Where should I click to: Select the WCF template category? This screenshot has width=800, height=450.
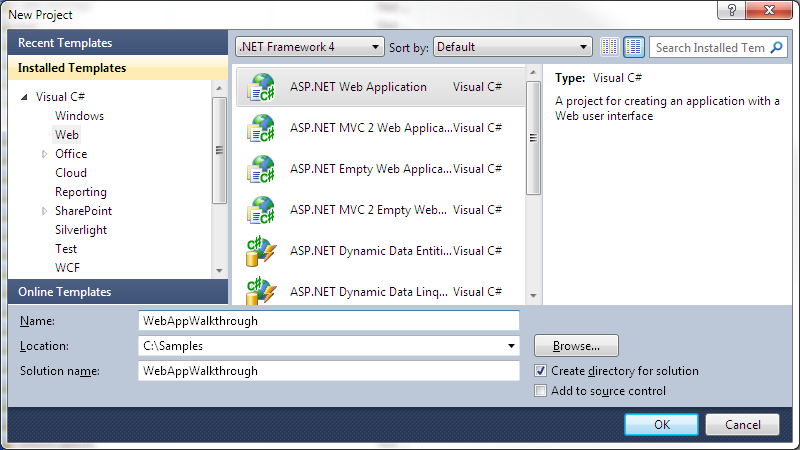(67, 268)
